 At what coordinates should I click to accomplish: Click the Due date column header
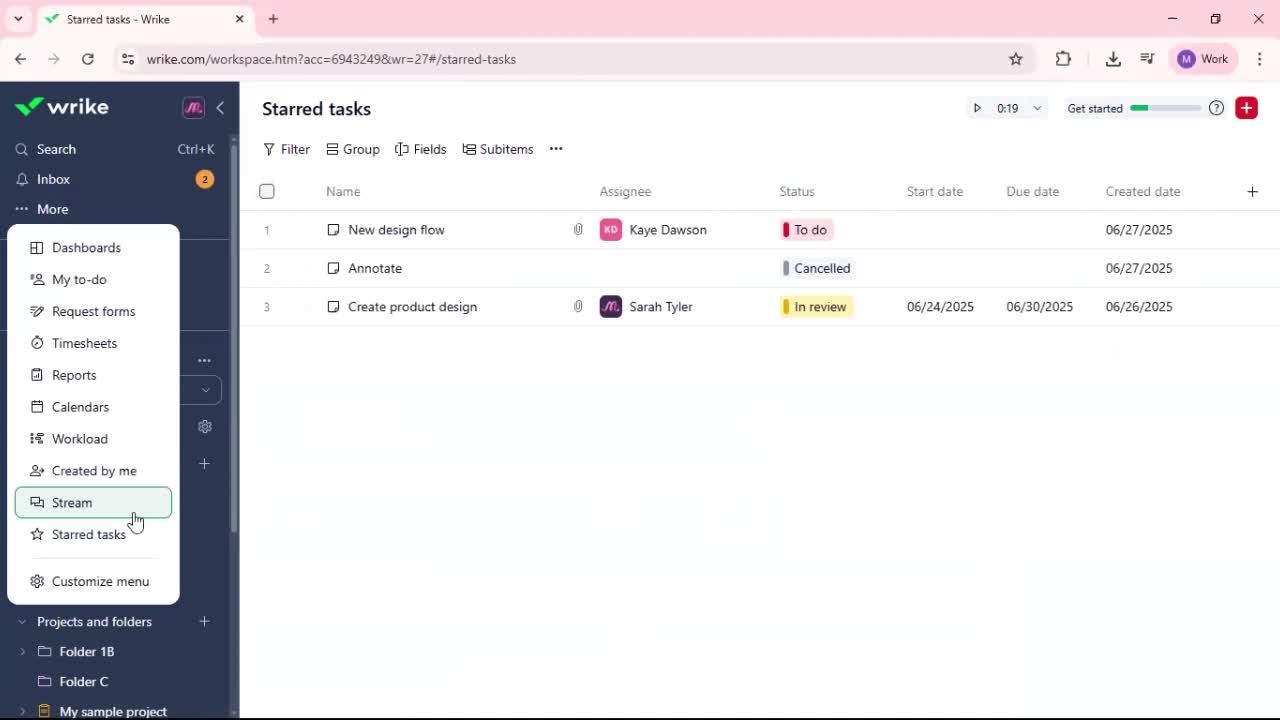point(1032,191)
